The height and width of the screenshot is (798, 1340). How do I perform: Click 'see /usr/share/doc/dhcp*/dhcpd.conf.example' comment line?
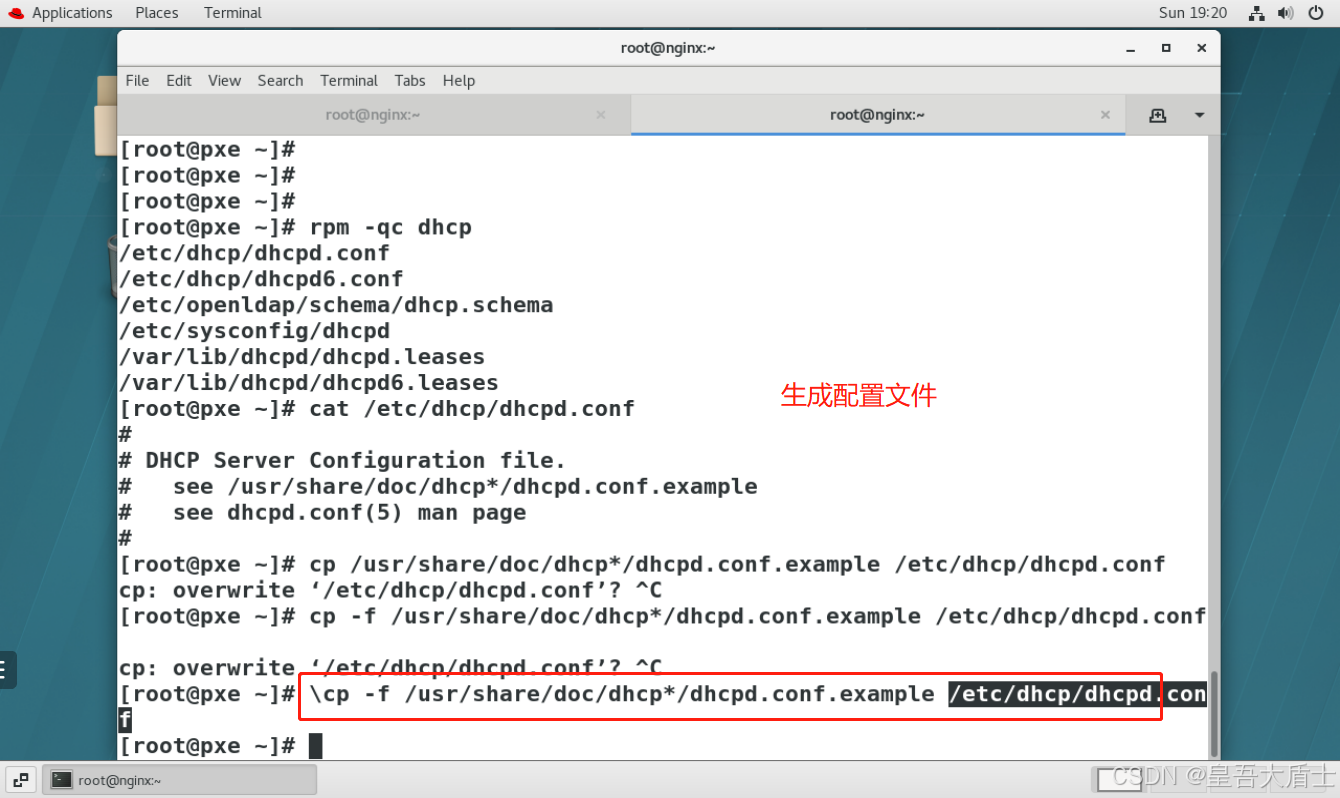[x=465, y=487]
